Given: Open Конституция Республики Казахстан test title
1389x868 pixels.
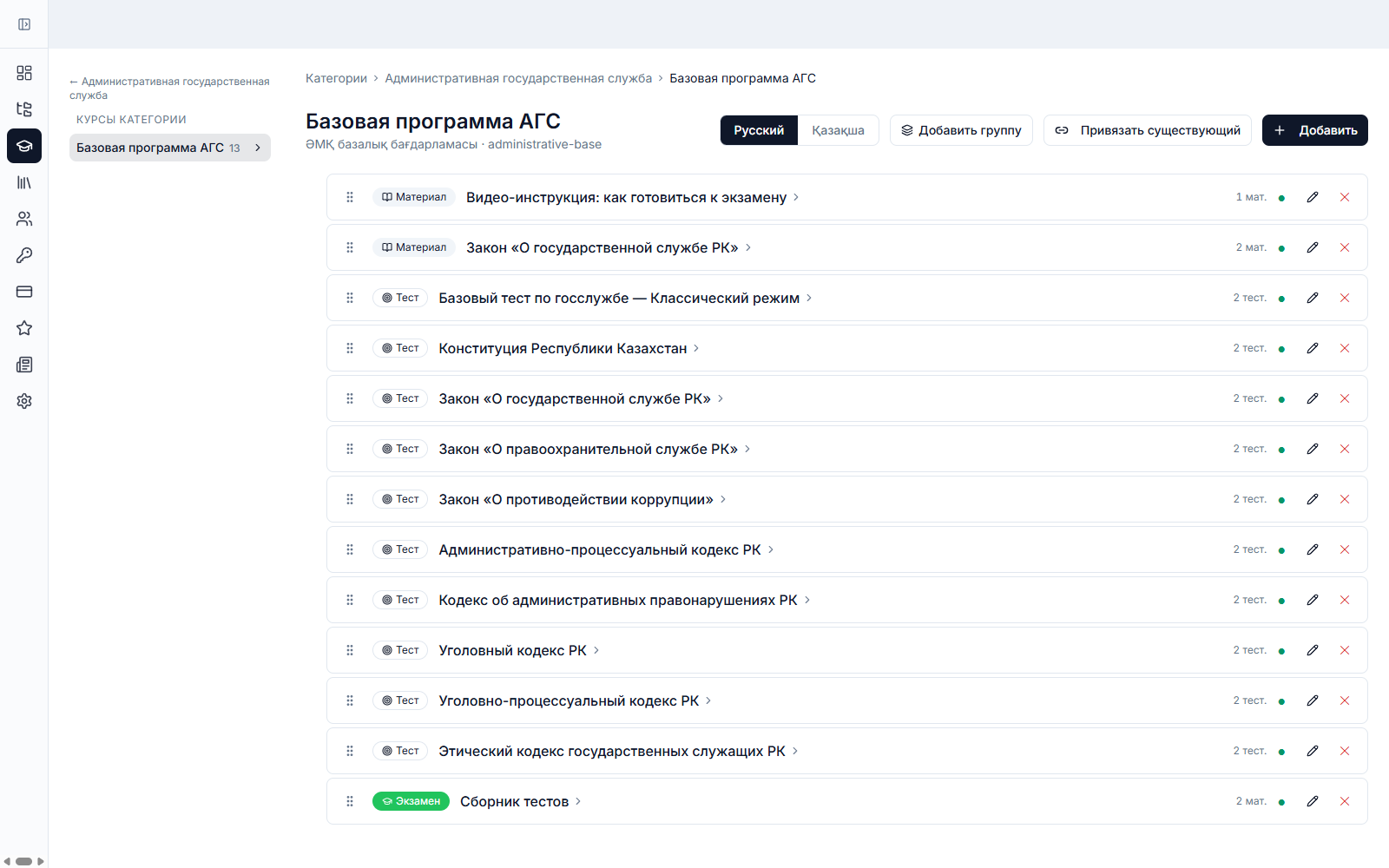Looking at the screenshot, I should (x=563, y=348).
